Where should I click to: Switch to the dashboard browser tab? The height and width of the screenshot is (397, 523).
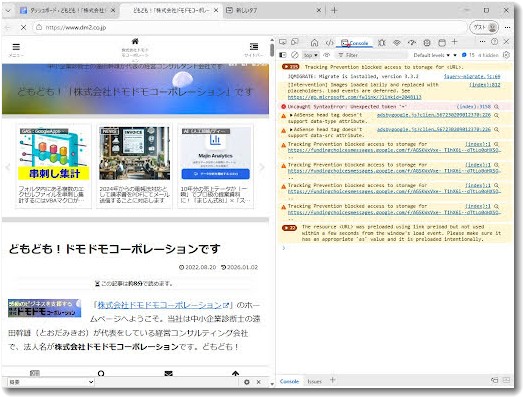coord(67,11)
